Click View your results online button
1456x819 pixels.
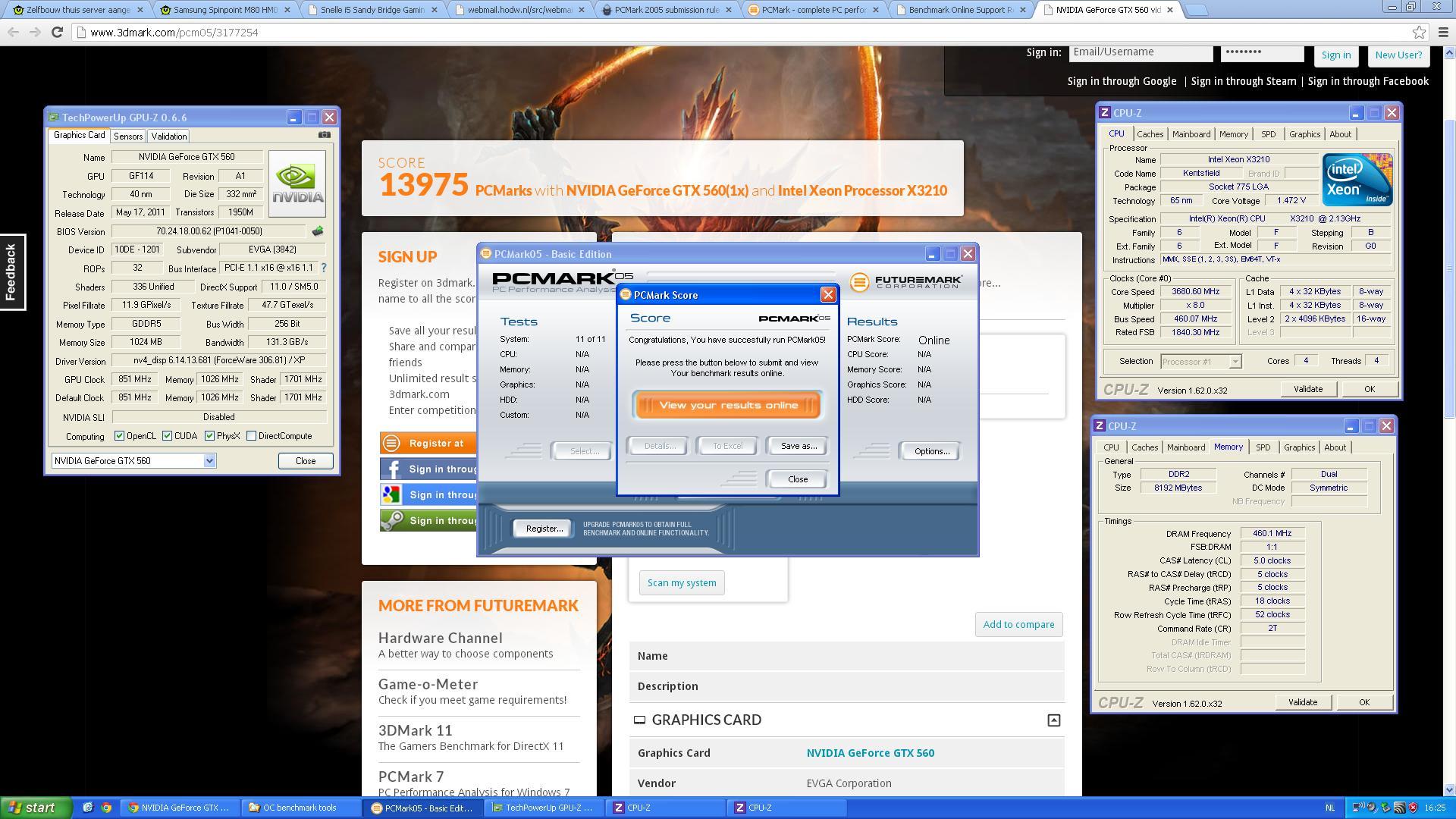[727, 405]
